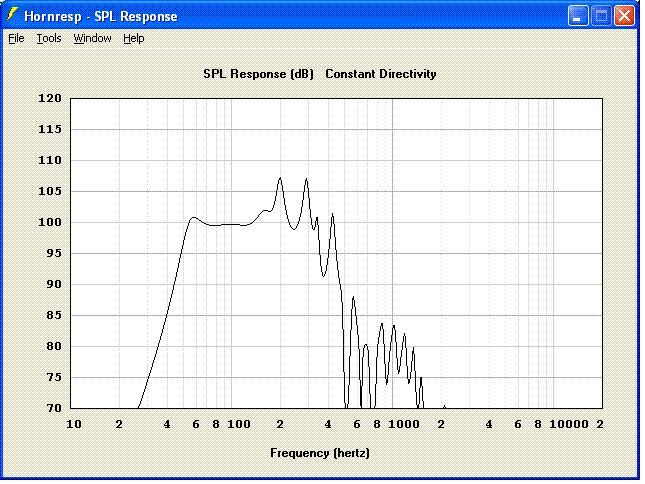This screenshot has height=484, width=645.
Task: Open the Tools menu
Action: (x=49, y=38)
